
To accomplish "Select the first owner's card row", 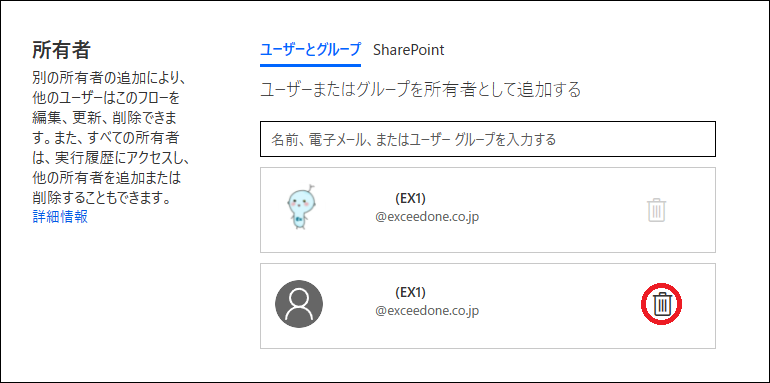I will (x=488, y=210).
